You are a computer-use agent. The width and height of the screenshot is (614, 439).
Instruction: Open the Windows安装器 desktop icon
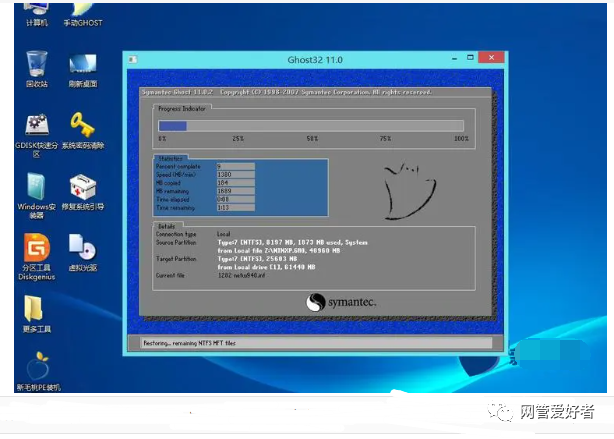[36, 195]
